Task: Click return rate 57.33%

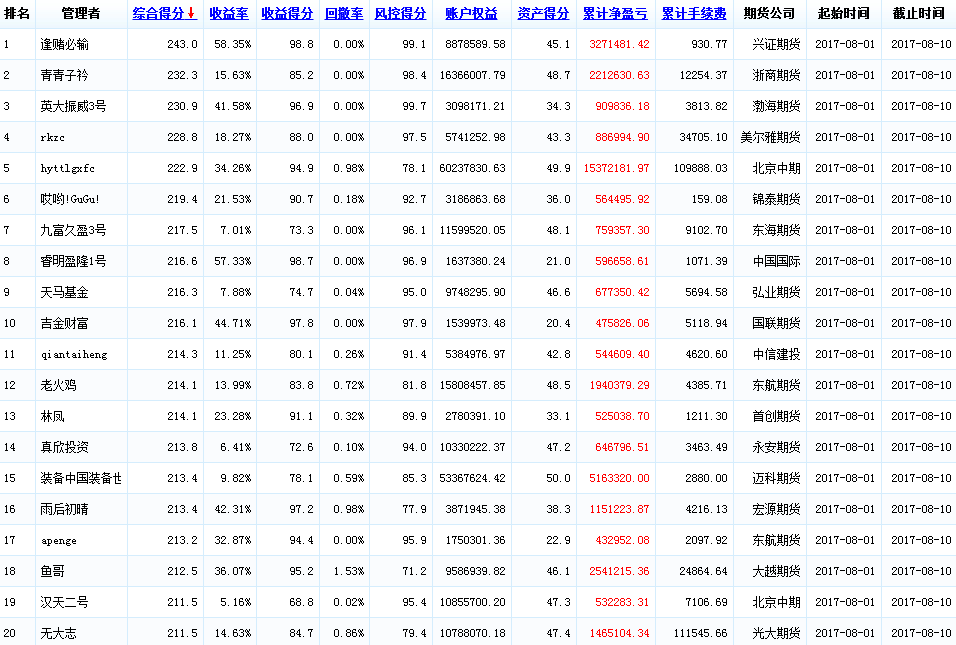Action: point(233,262)
